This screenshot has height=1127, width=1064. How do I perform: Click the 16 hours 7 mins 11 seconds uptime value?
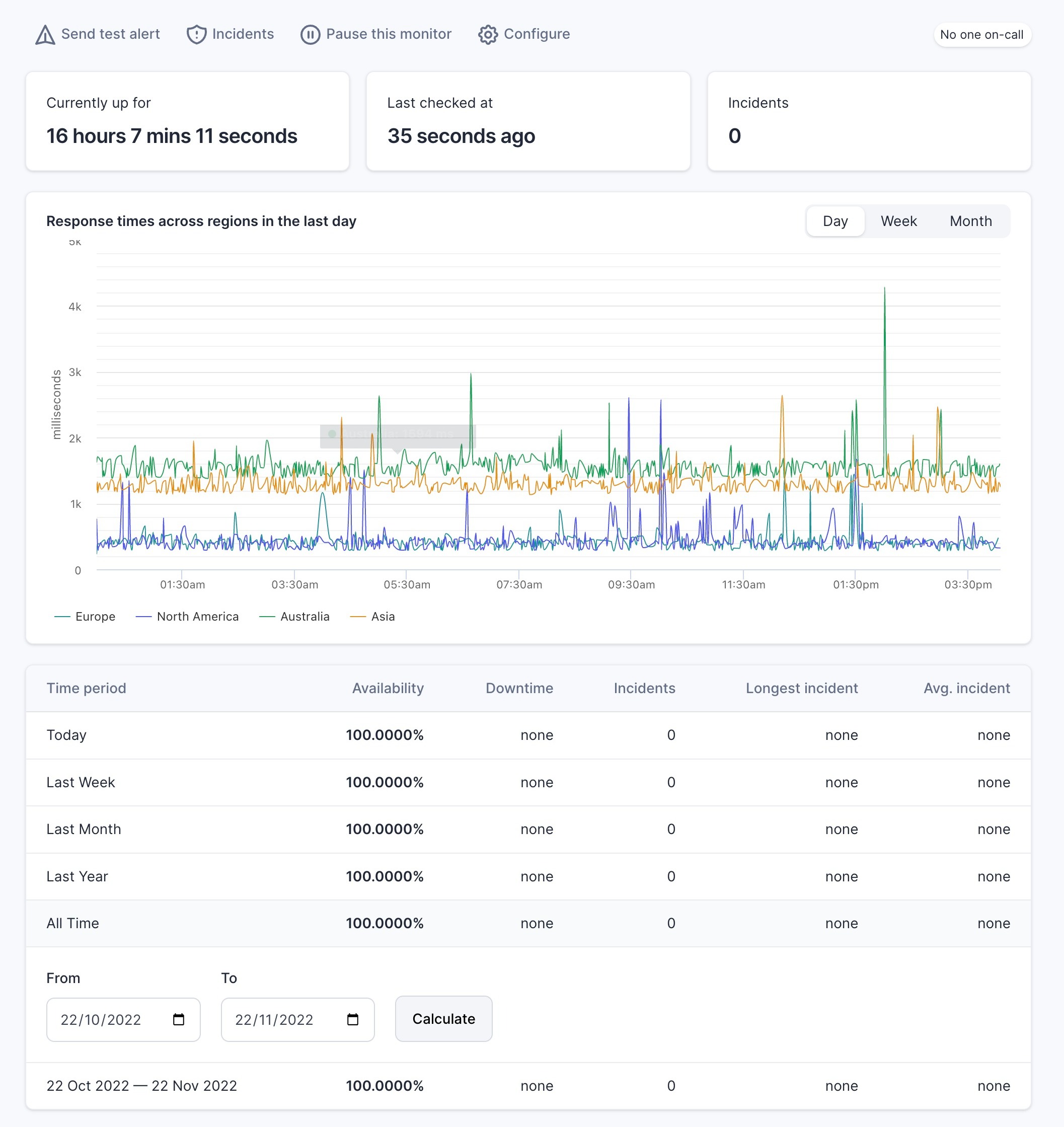pos(172,136)
